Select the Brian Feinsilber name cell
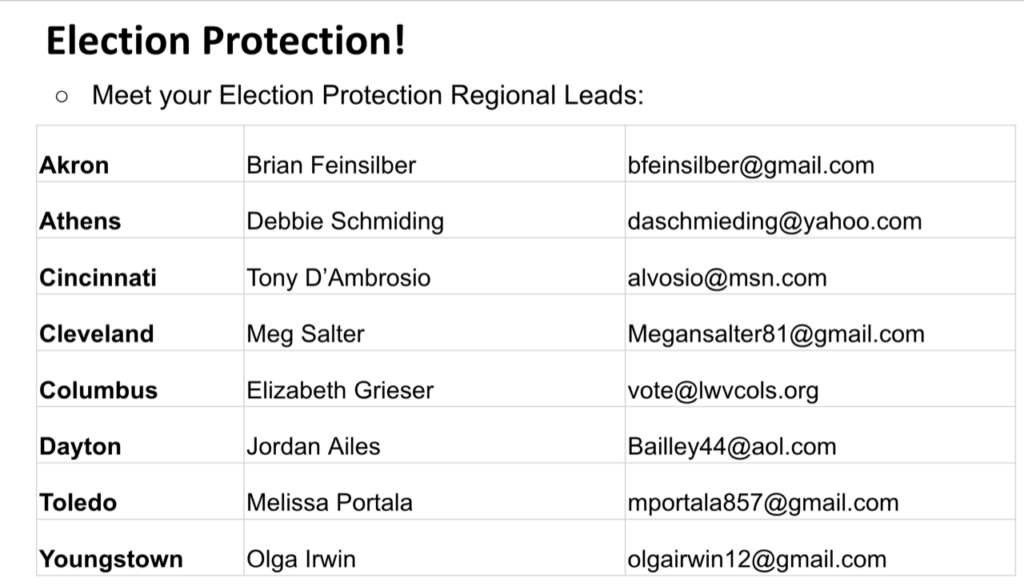Image resolution: width=1024 pixels, height=586 pixels. 331,165
